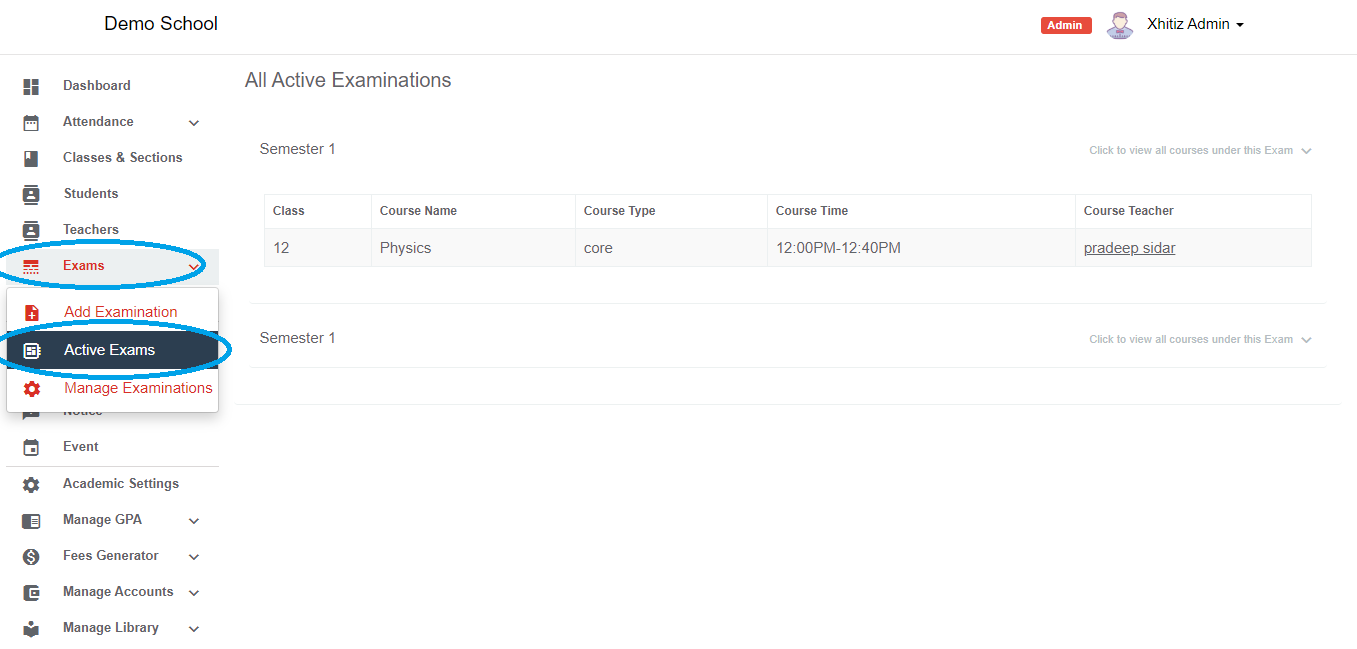Viewport: 1357px width, 649px height.
Task: Click the Course Time column header
Action: coord(922,211)
